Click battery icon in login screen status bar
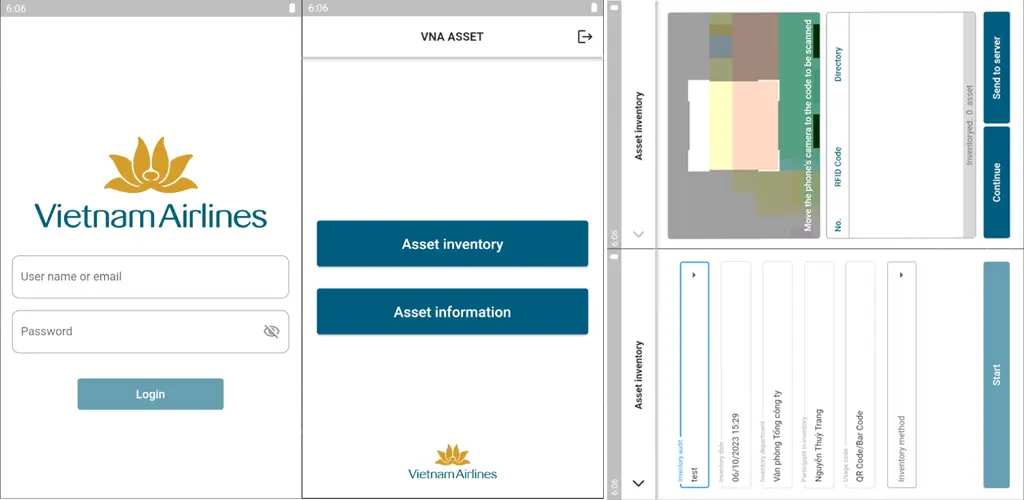1024x500 pixels. click(292, 8)
